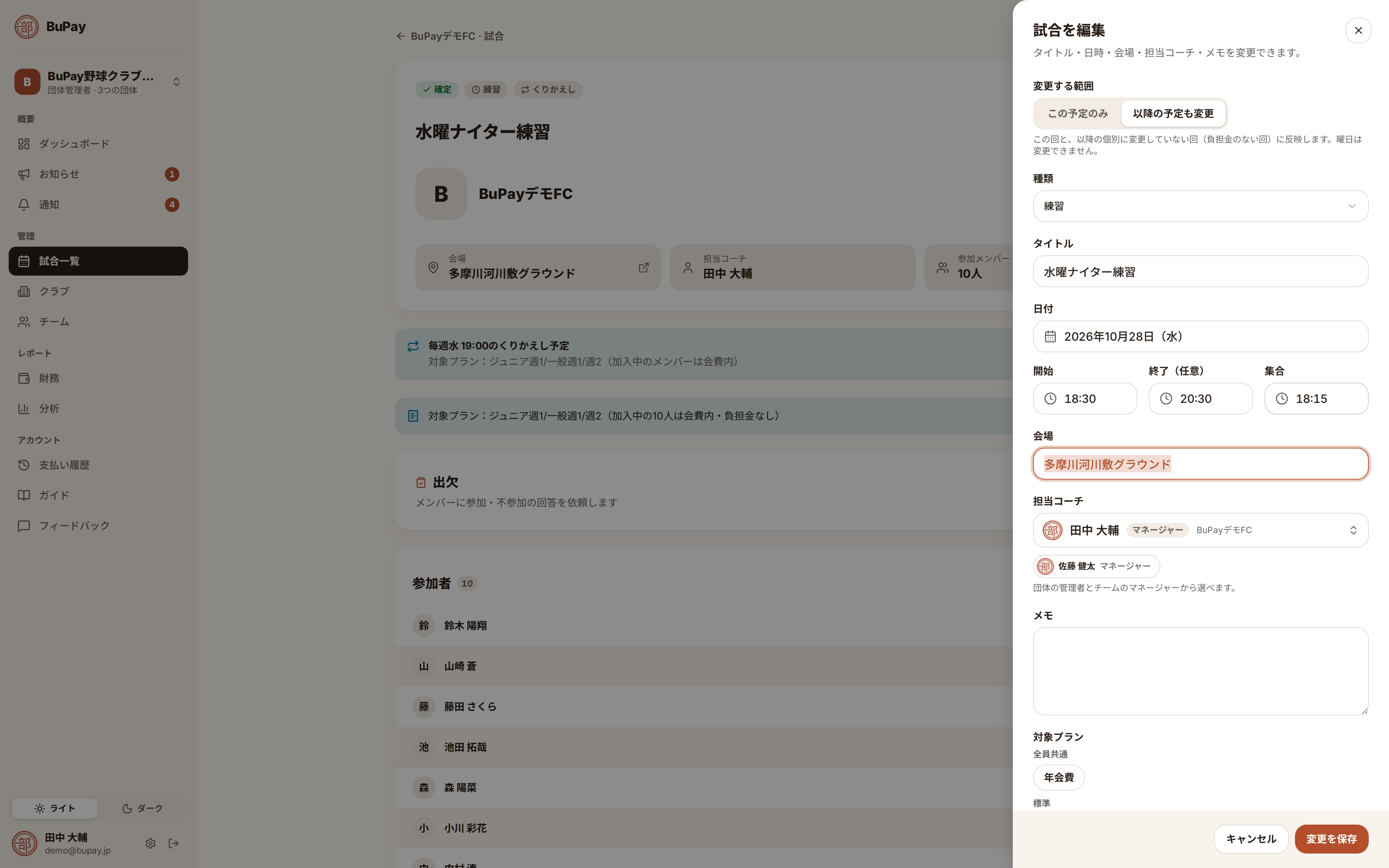Go to チーム in the sidebar
The width and height of the screenshot is (1389, 868).
point(98,322)
